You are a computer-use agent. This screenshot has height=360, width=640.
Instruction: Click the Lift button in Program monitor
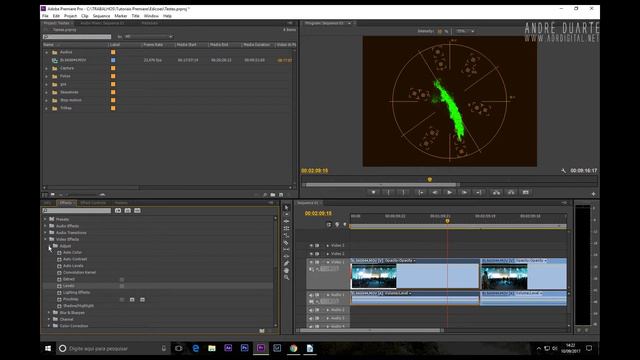(x=496, y=192)
